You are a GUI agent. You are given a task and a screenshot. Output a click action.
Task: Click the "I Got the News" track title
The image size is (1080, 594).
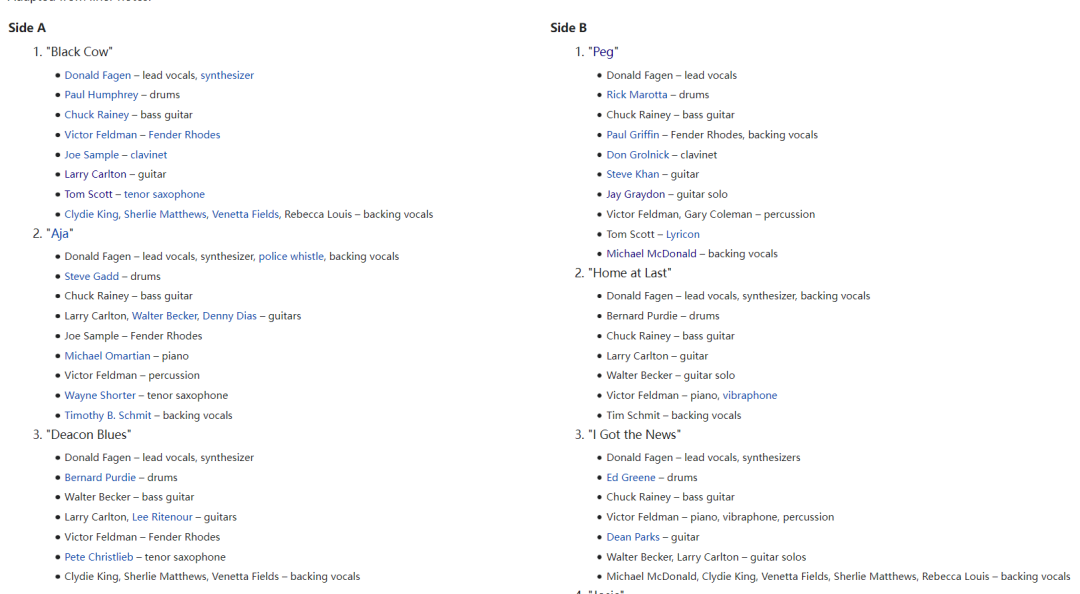[x=634, y=434]
